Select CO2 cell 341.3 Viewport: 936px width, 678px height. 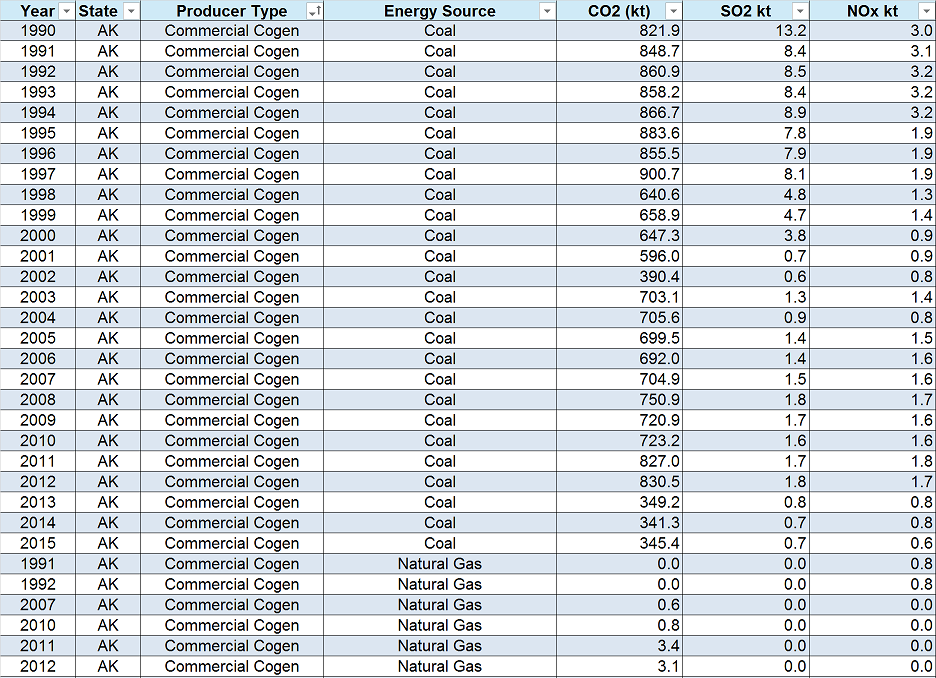[x=620, y=523]
